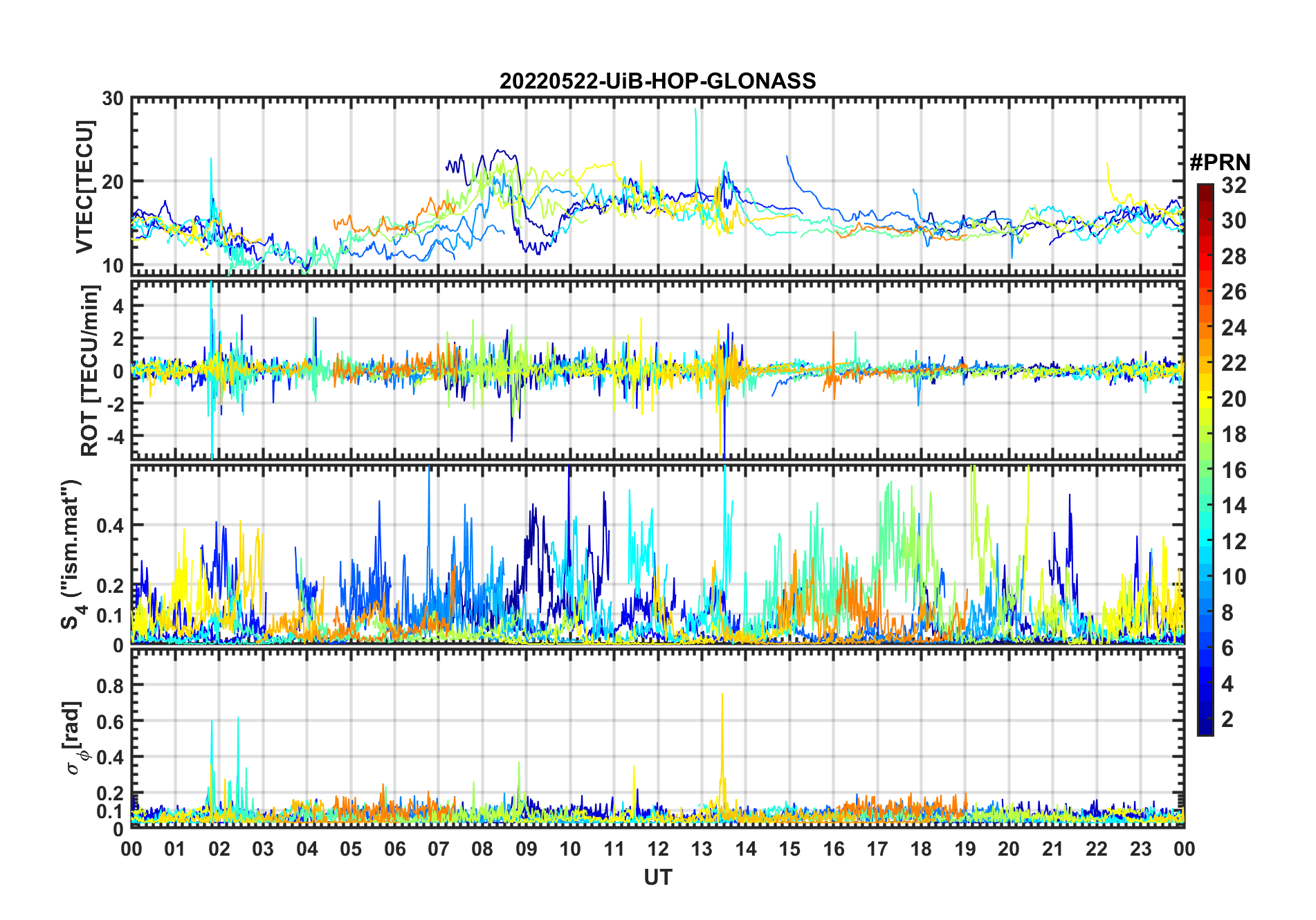
Task: Click colorbar PRN tick label 22
Action: click(x=1234, y=363)
